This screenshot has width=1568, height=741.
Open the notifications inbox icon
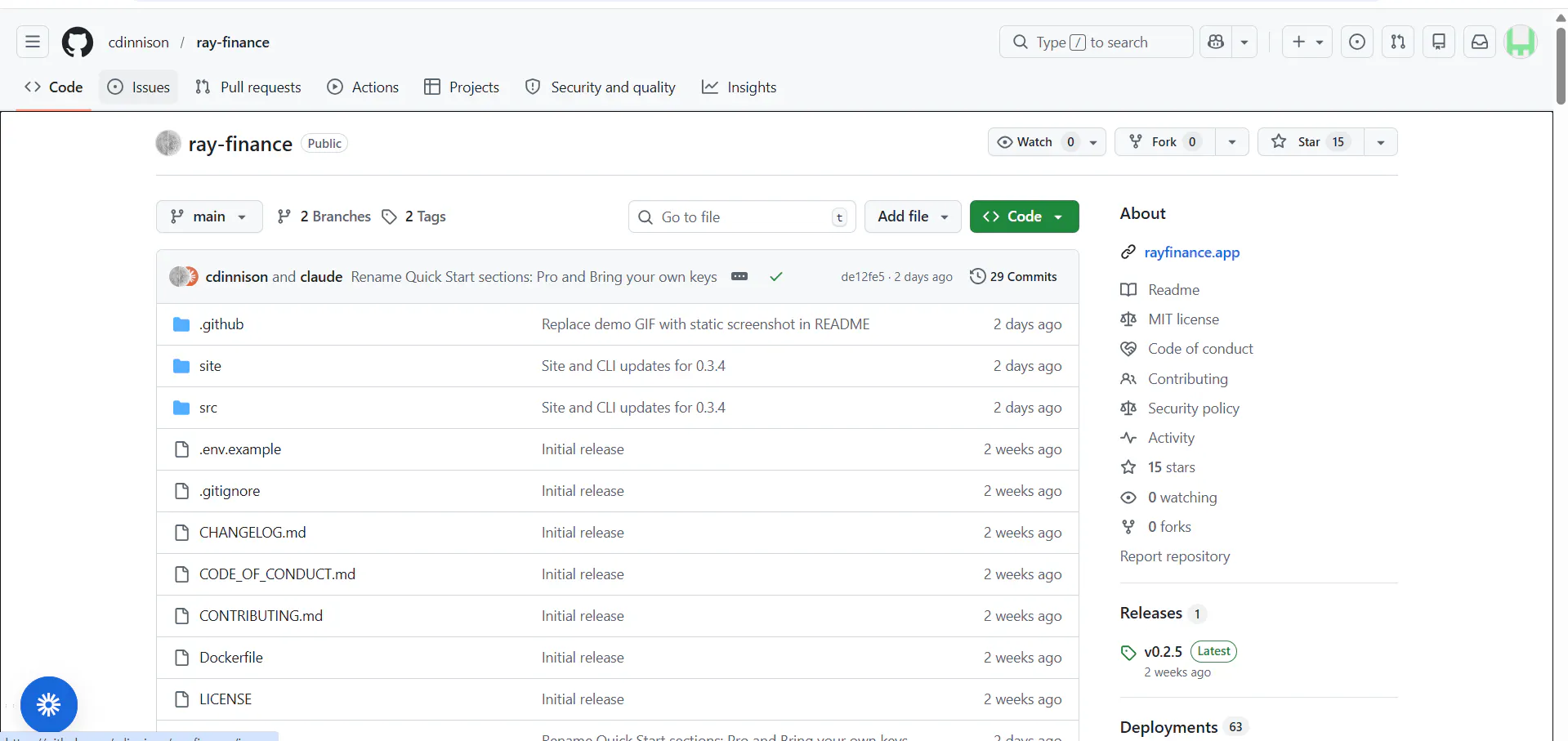click(x=1480, y=42)
